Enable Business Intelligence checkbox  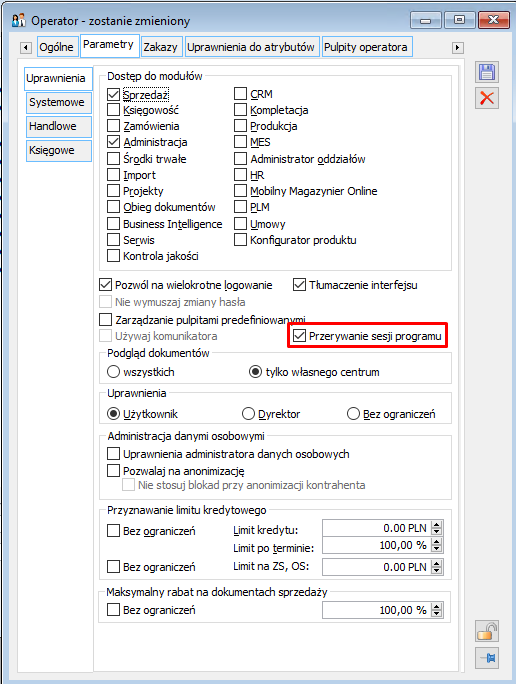click(x=113, y=223)
